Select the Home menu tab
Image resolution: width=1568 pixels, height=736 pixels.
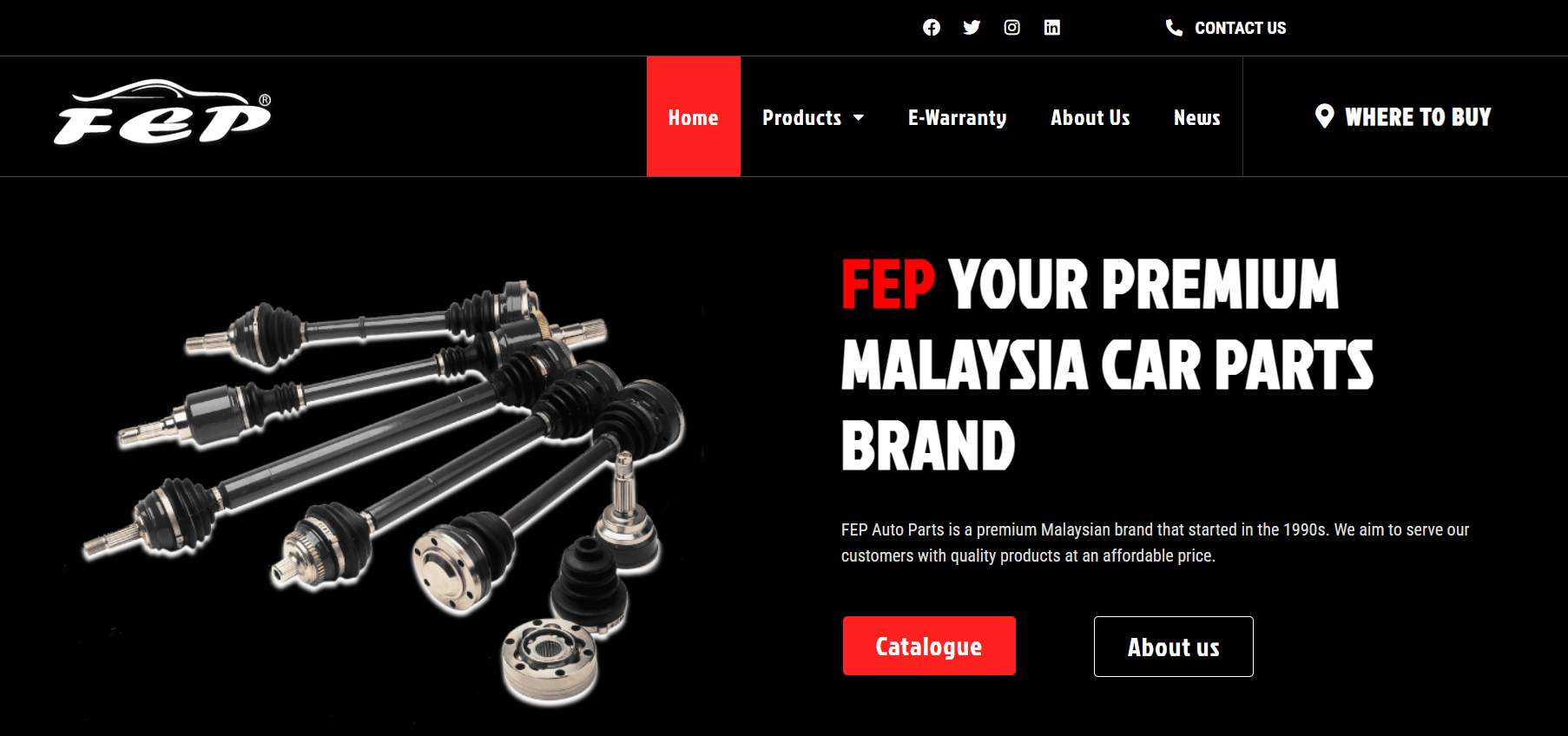point(693,116)
